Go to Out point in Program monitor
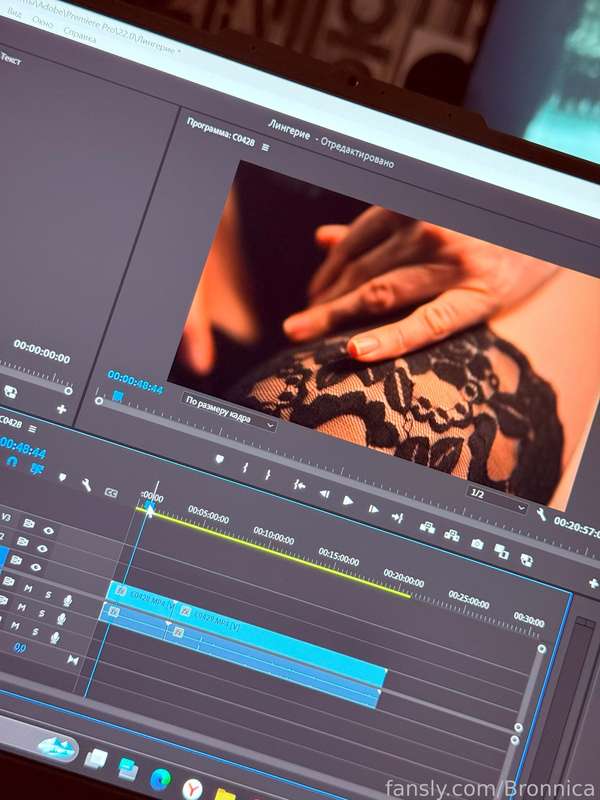This screenshot has width=600, height=800. click(x=397, y=517)
